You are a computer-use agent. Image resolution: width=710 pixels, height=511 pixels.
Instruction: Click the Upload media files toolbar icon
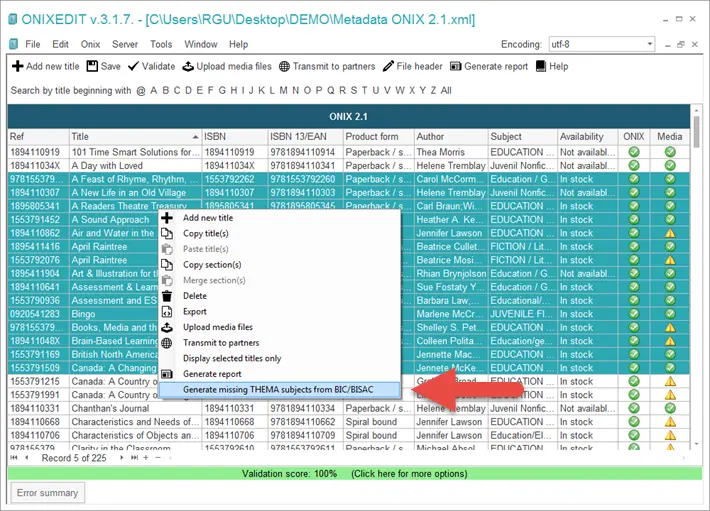(x=188, y=67)
